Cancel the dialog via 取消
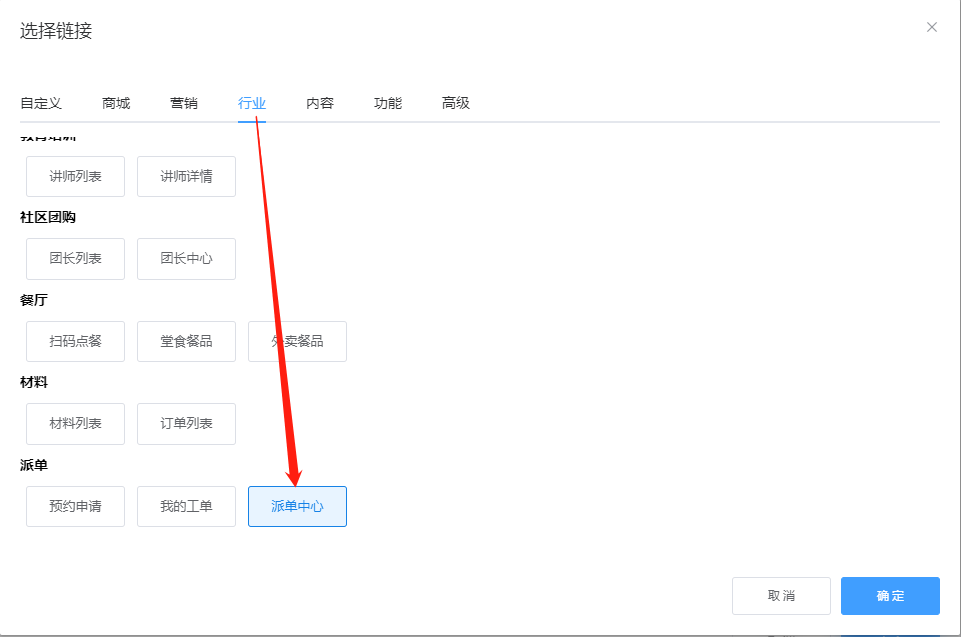Image resolution: width=961 pixels, height=637 pixels. pos(781,595)
